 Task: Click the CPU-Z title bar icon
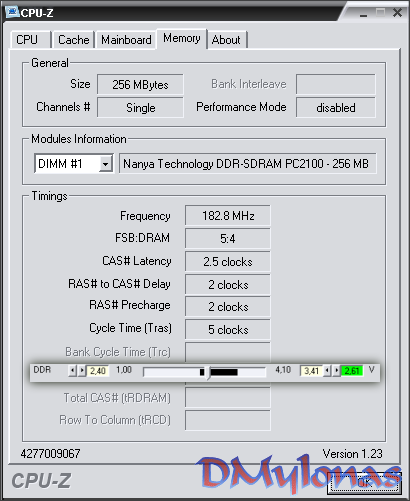pyautogui.click(x=12, y=12)
